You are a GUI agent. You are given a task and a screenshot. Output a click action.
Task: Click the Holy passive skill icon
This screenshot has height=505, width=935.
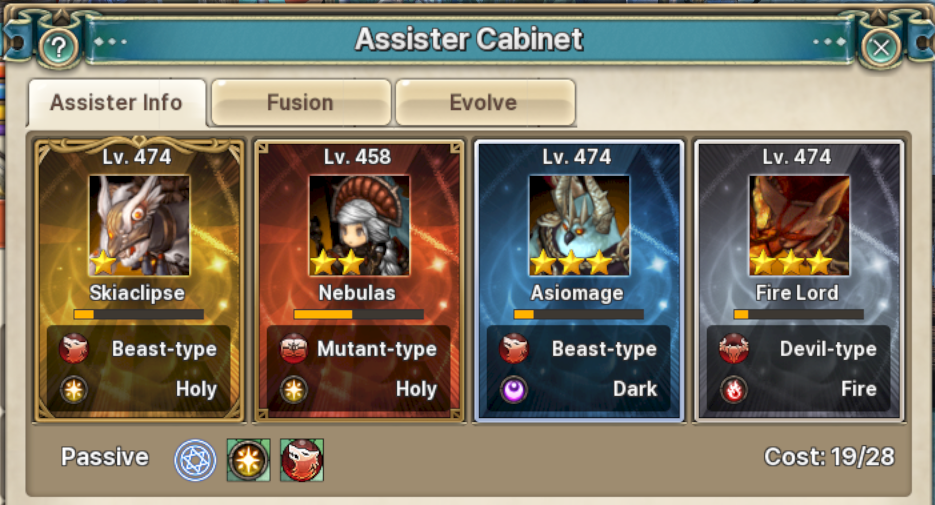pyautogui.click(x=249, y=460)
